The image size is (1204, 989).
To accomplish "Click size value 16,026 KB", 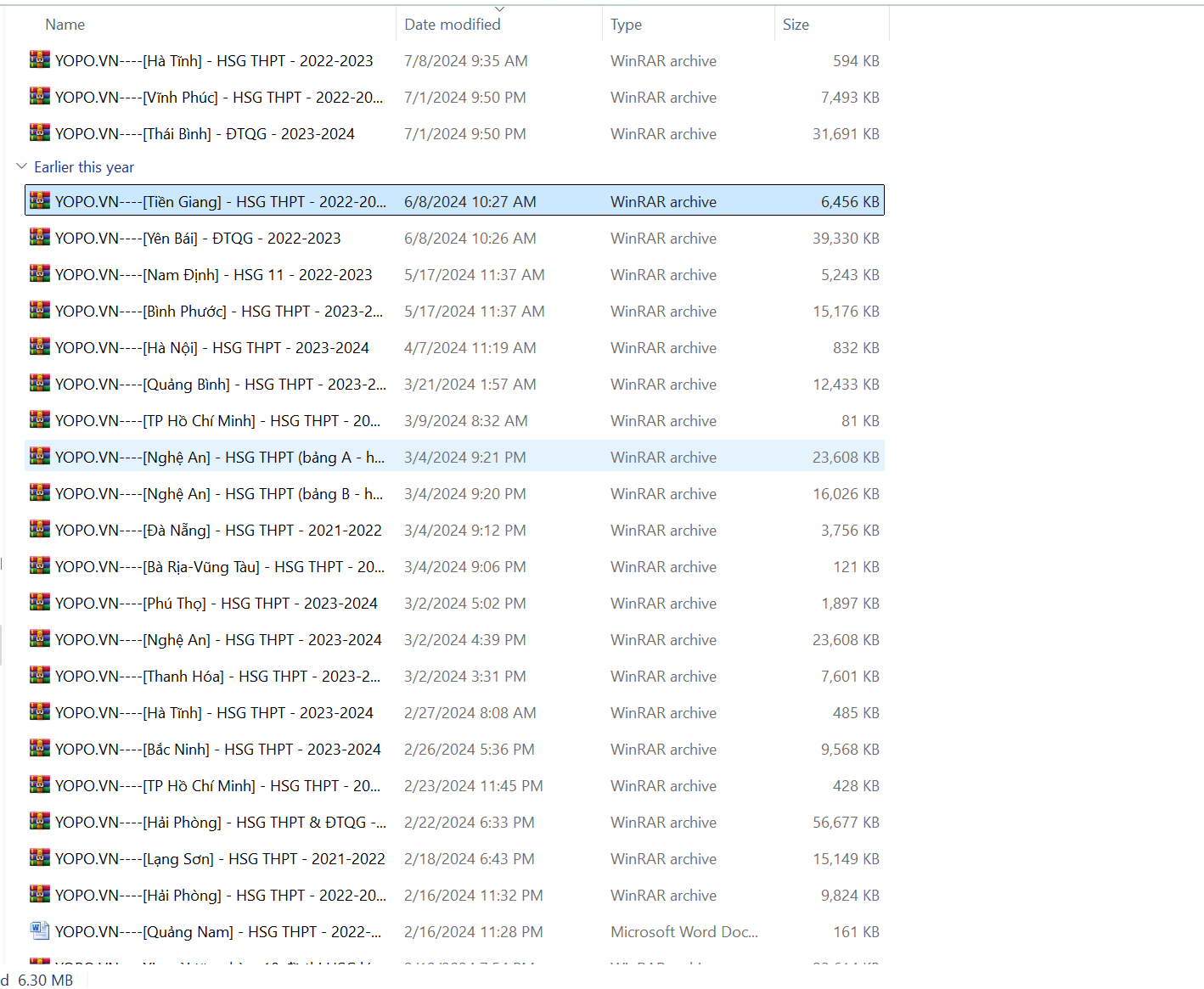I will 846,494.
